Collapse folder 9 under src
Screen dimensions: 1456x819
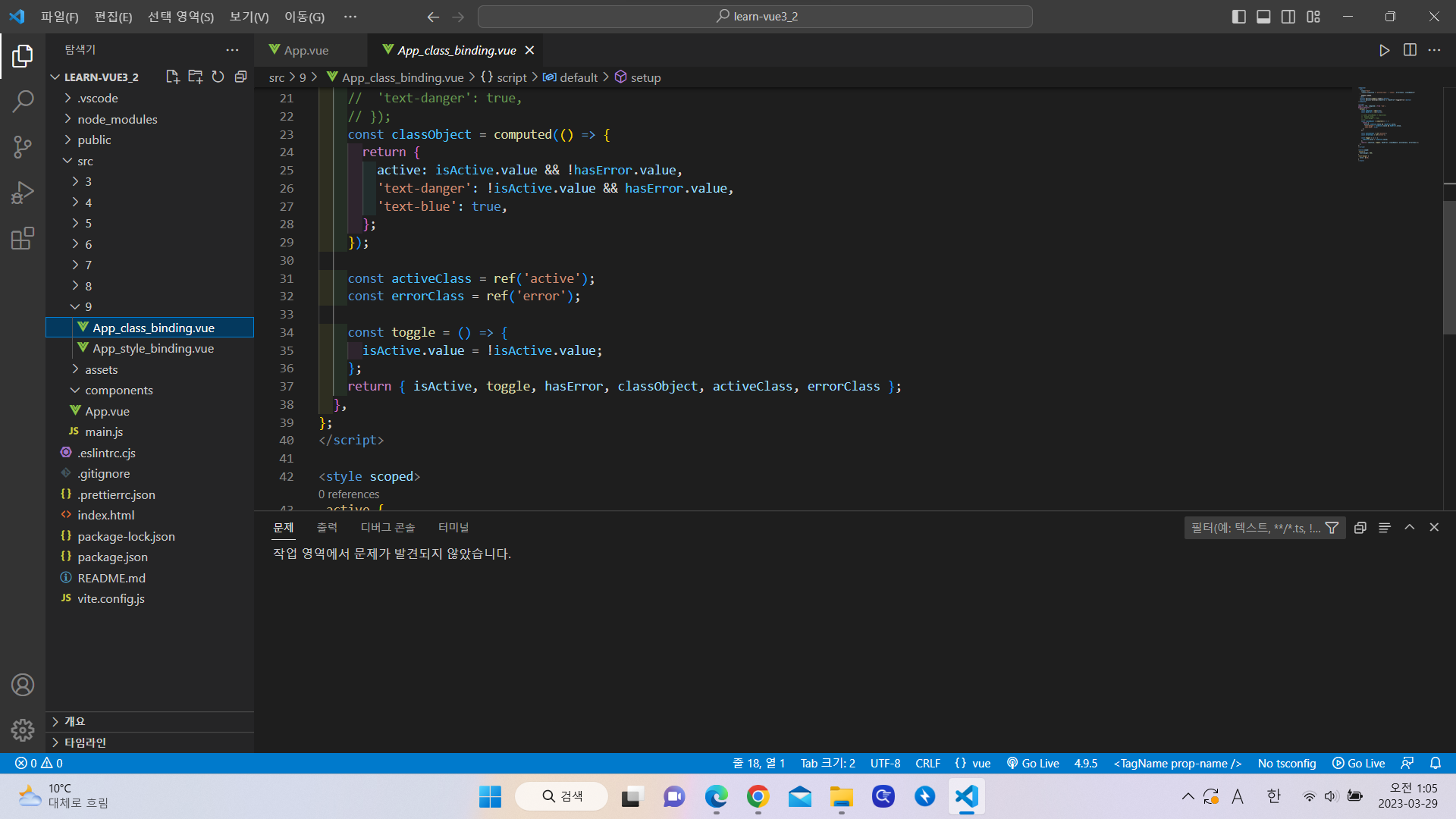[x=149, y=306]
